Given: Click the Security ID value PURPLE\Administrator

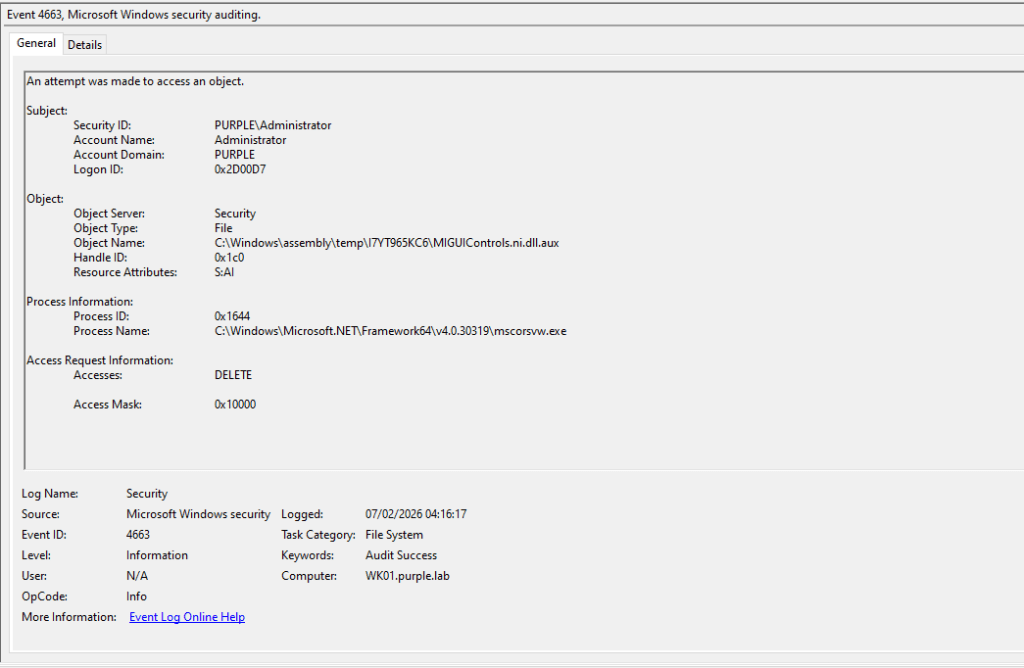Looking at the screenshot, I should pos(272,126).
